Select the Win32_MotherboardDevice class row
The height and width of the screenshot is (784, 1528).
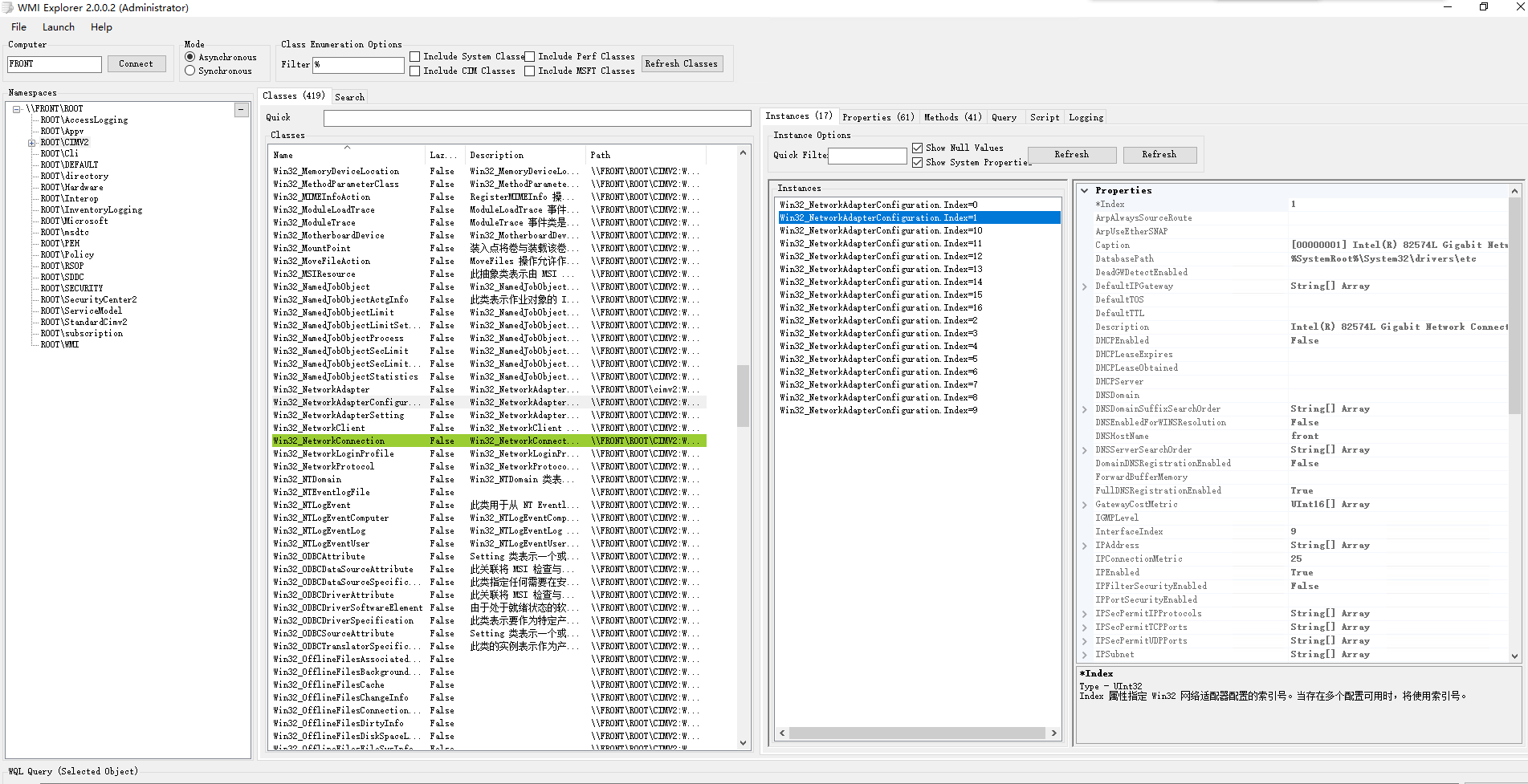tap(488, 236)
